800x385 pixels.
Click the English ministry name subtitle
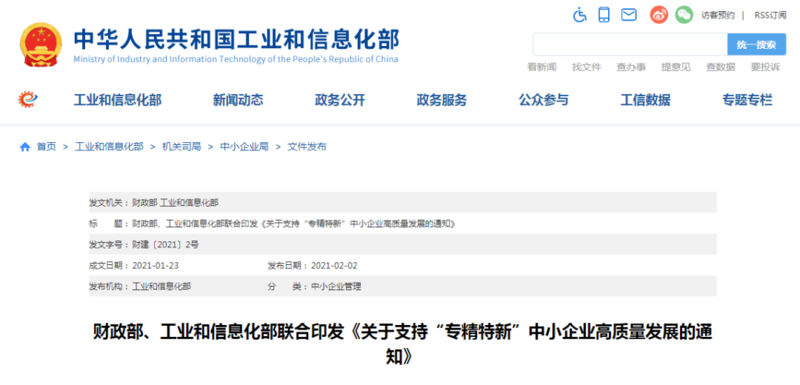(236, 59)
